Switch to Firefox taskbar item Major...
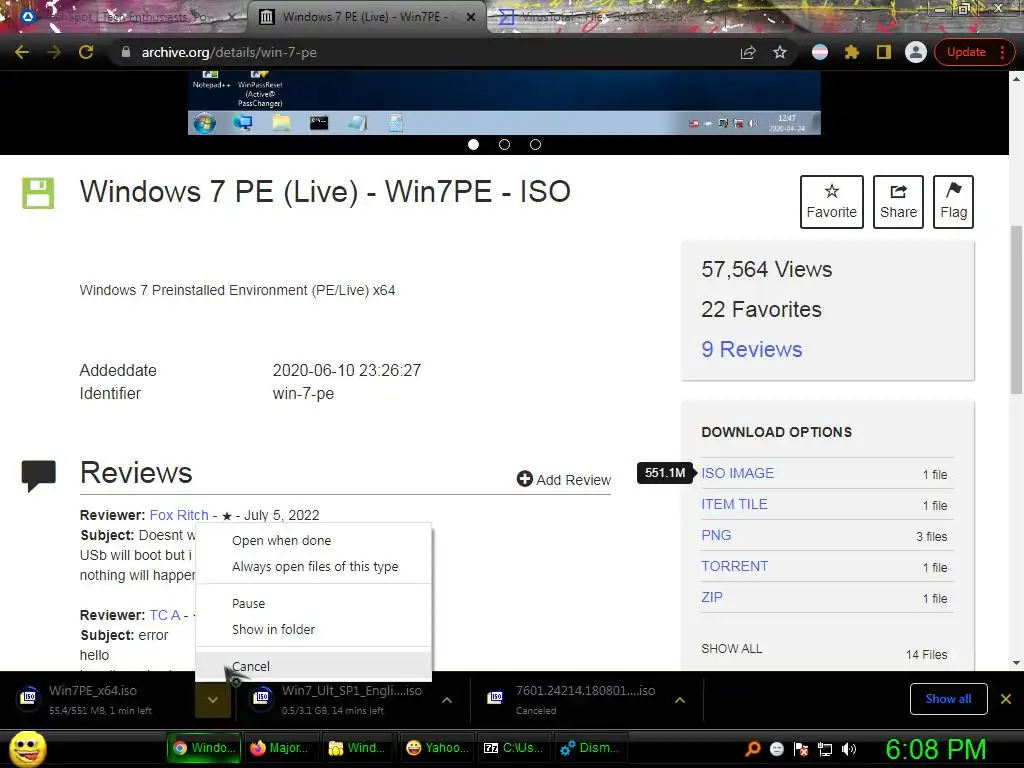This screenshot has width=1024, height=768. click(x=281, y=748)
